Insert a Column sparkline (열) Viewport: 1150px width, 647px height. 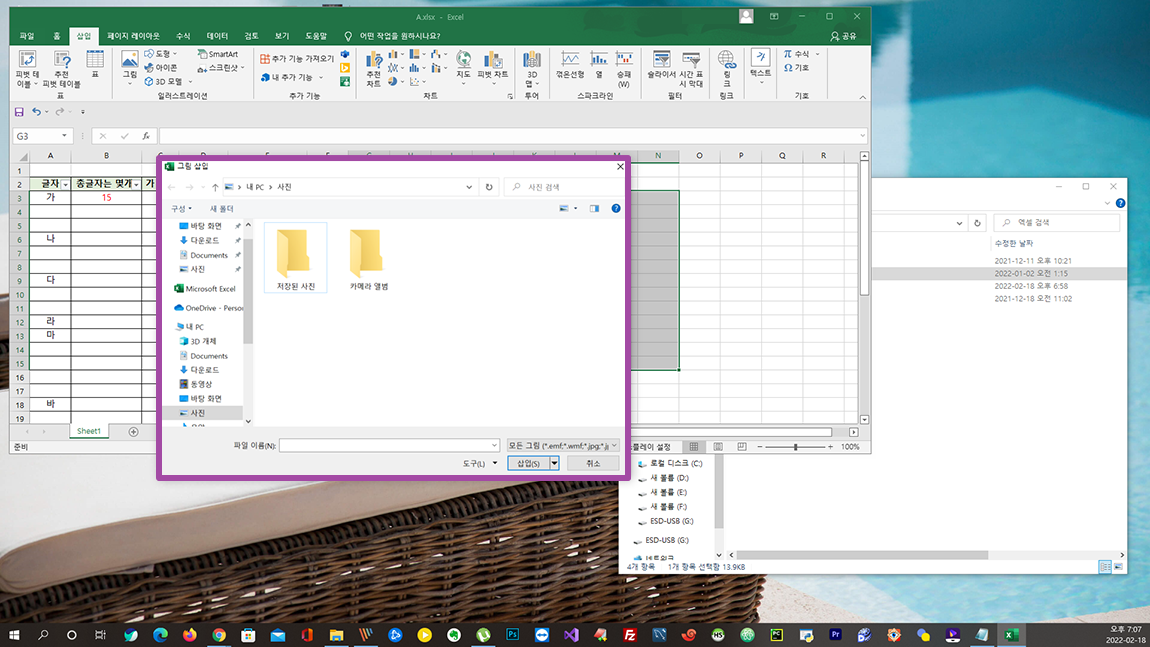click(x=598, y=64)
